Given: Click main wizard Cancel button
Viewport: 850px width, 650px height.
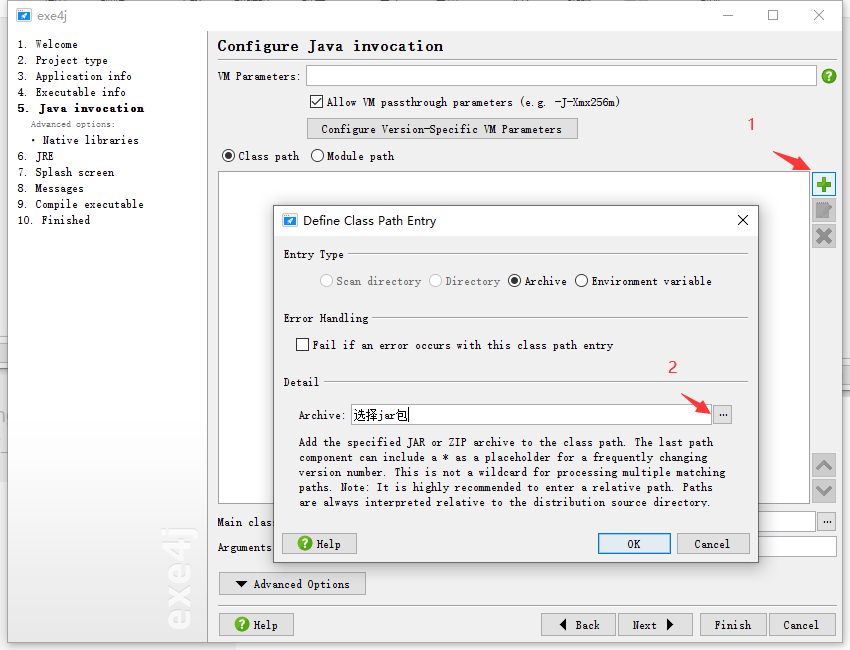Looking at the screenshot, I should [x=801, y=625].
